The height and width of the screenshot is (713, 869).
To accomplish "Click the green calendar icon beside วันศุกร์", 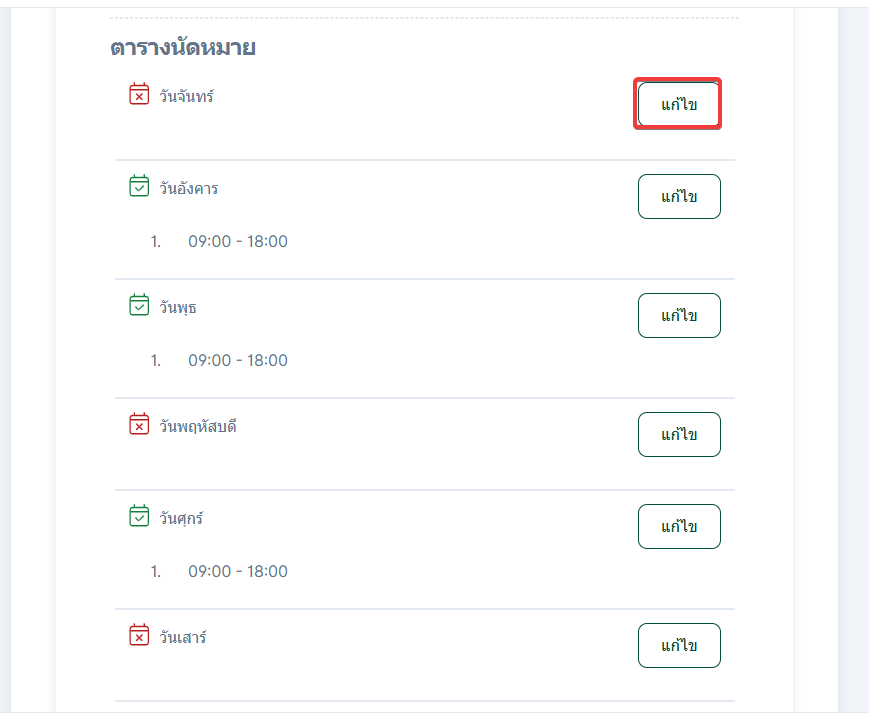I will click(139, 517).
